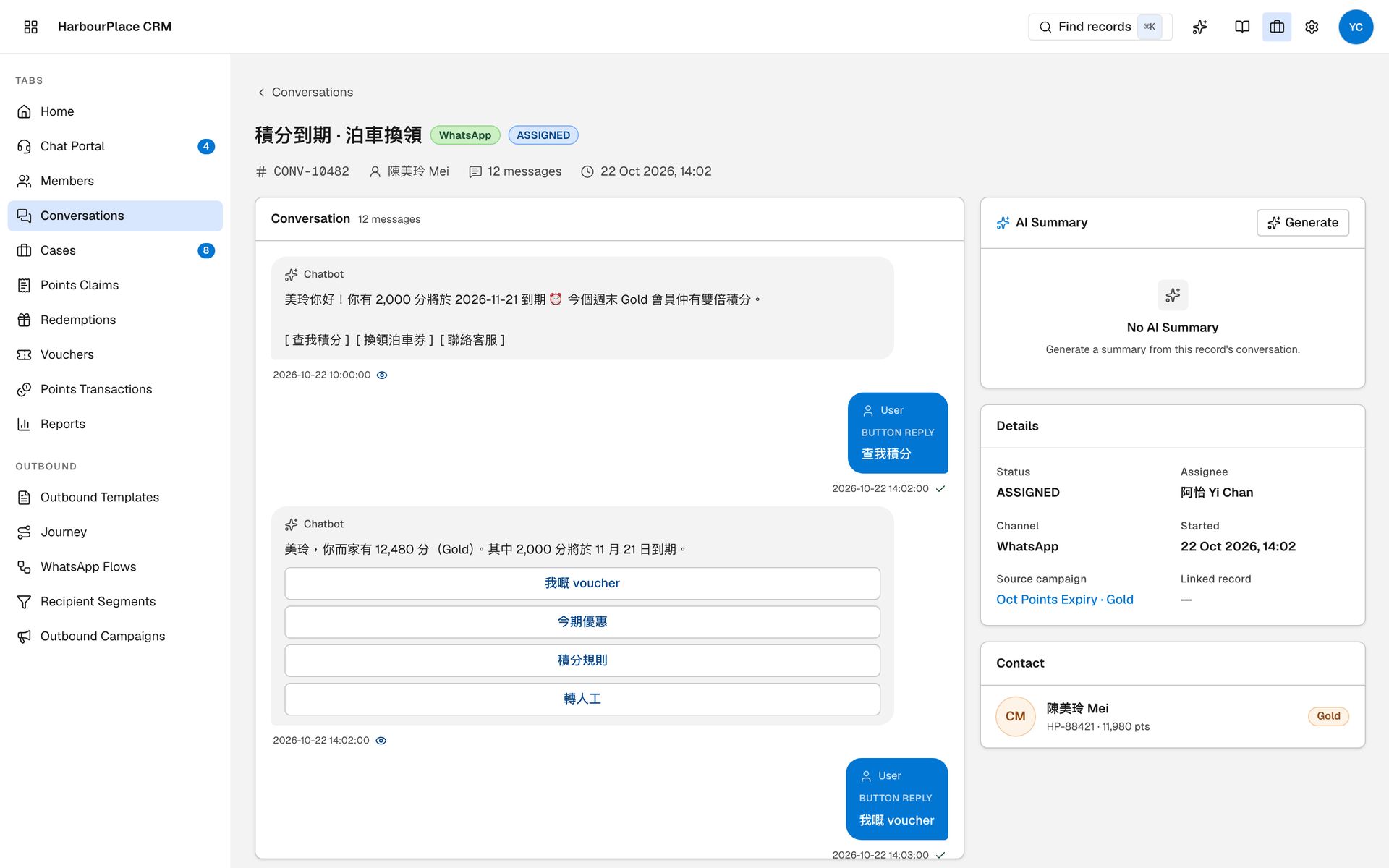
Task: Open the Oct Points Expiry · Gold campaign link
Action: (1064, 599)
